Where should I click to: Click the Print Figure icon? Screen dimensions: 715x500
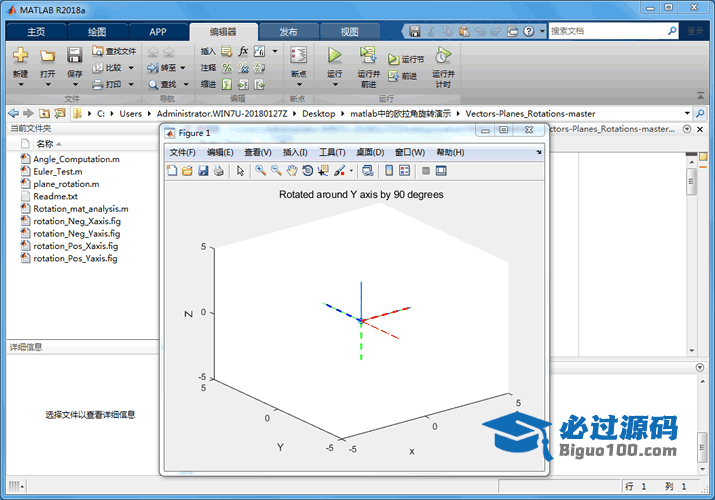click(x=218, y=171)
